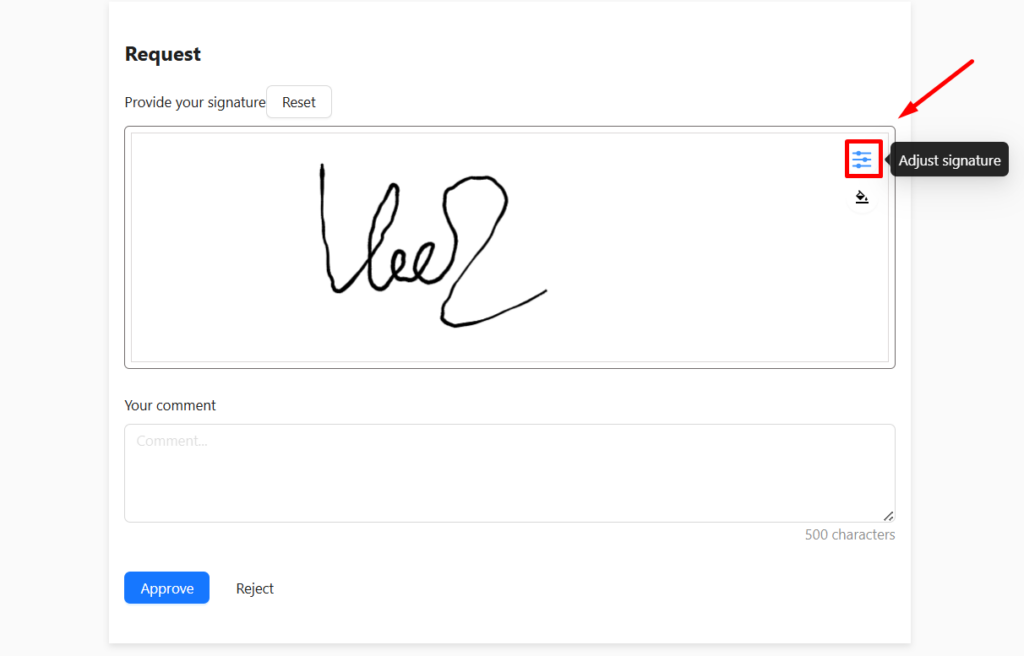The width and height of the screenshot is (1024, 656).
Task: Approve the request
Action: click(167, 588)
